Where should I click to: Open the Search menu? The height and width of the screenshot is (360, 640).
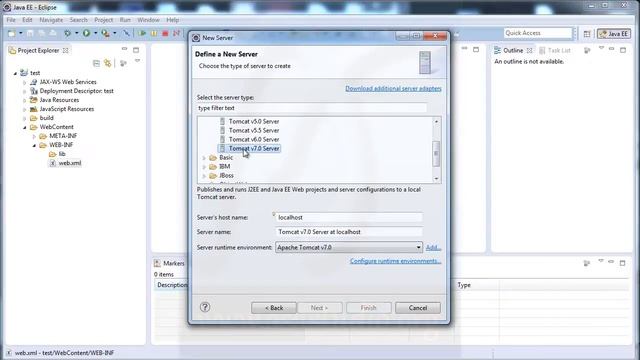78,20
